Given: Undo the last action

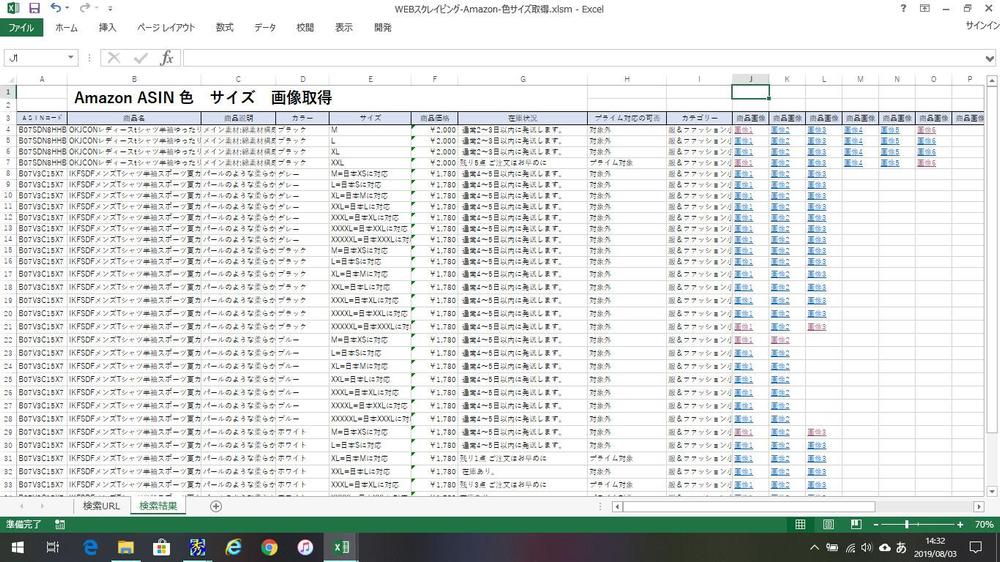Looking at the screenshot, I should coord(55,8).
